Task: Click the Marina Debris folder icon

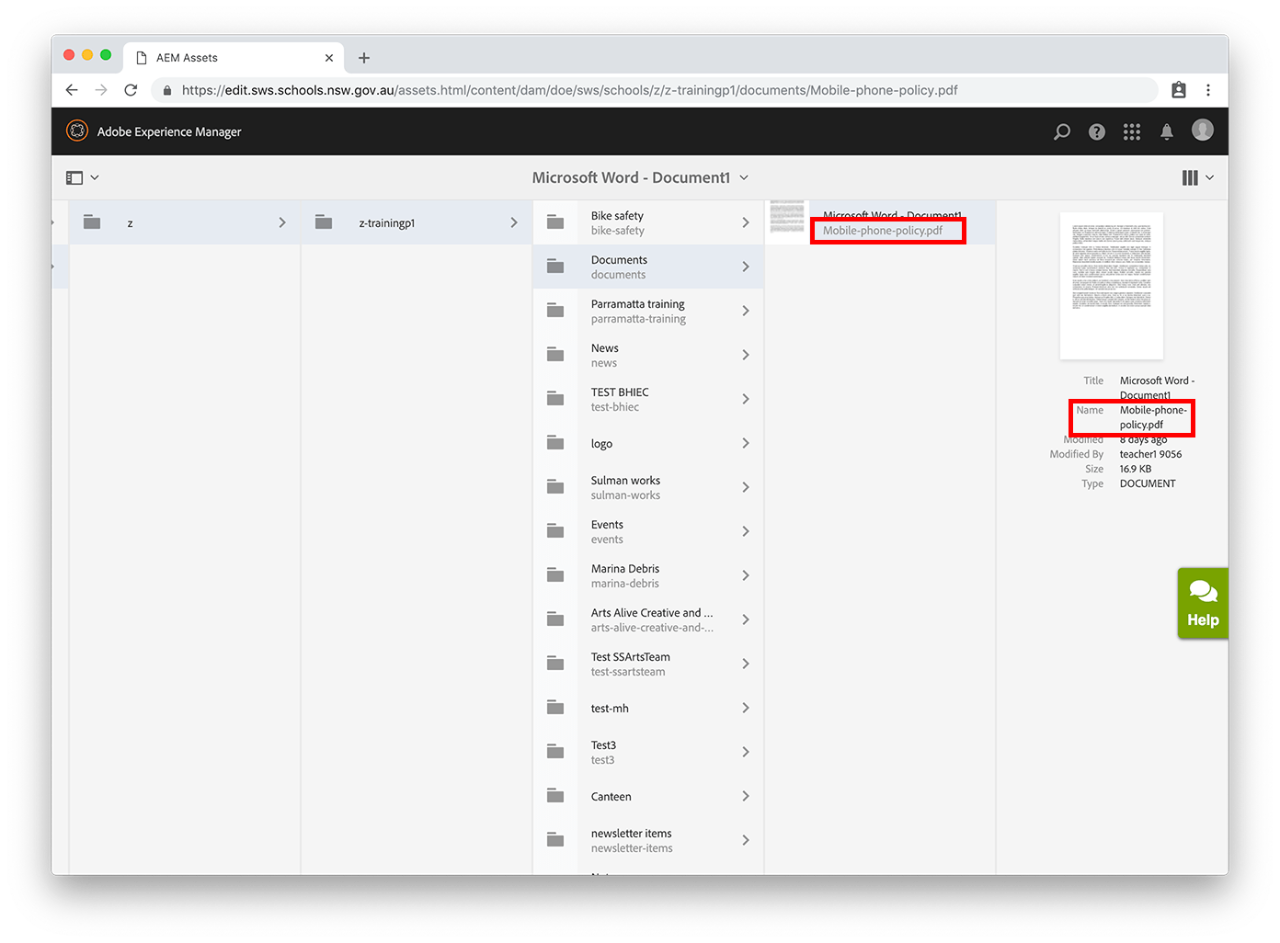Action: coord(555,575)
